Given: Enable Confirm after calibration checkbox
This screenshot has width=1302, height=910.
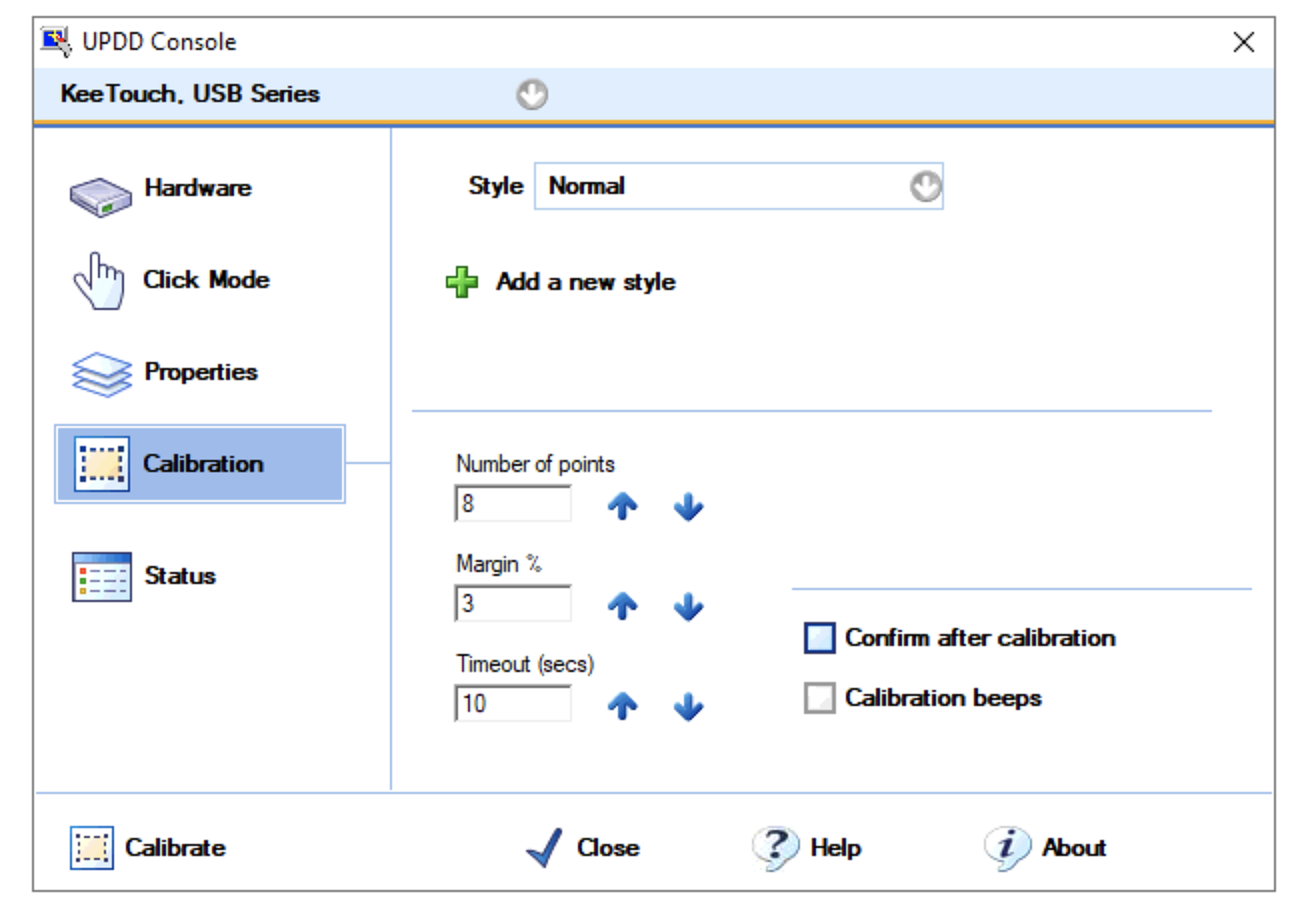Looking at the screenshot, I should click(x=819, y=638).
